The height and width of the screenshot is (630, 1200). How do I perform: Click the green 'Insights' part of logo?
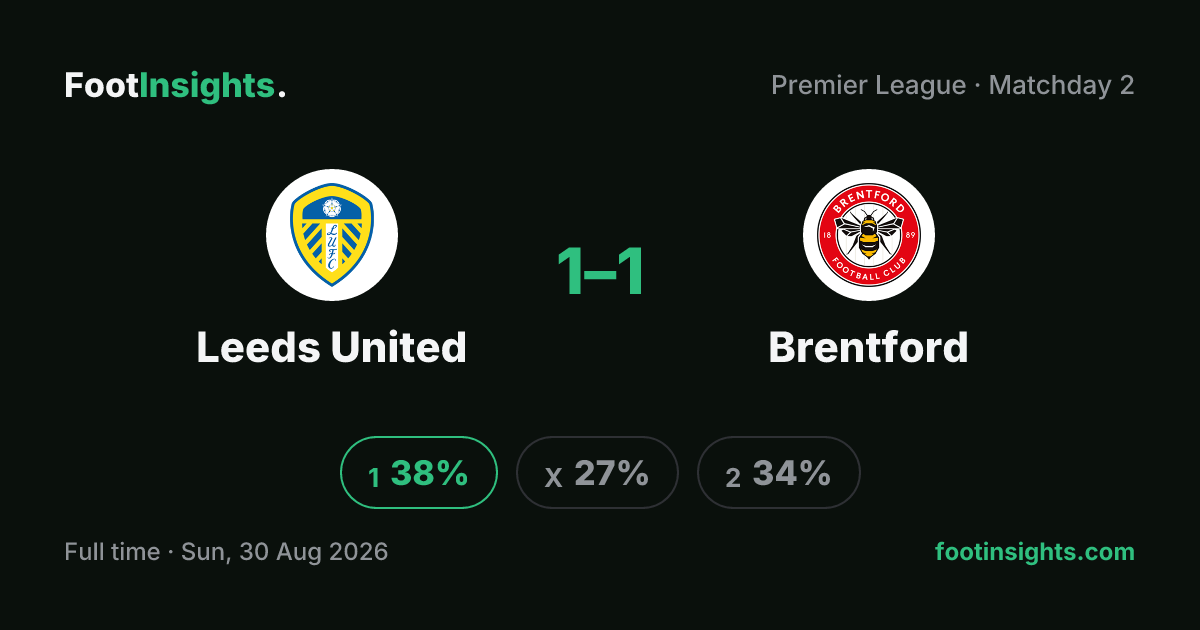click(x=207, y=86)
